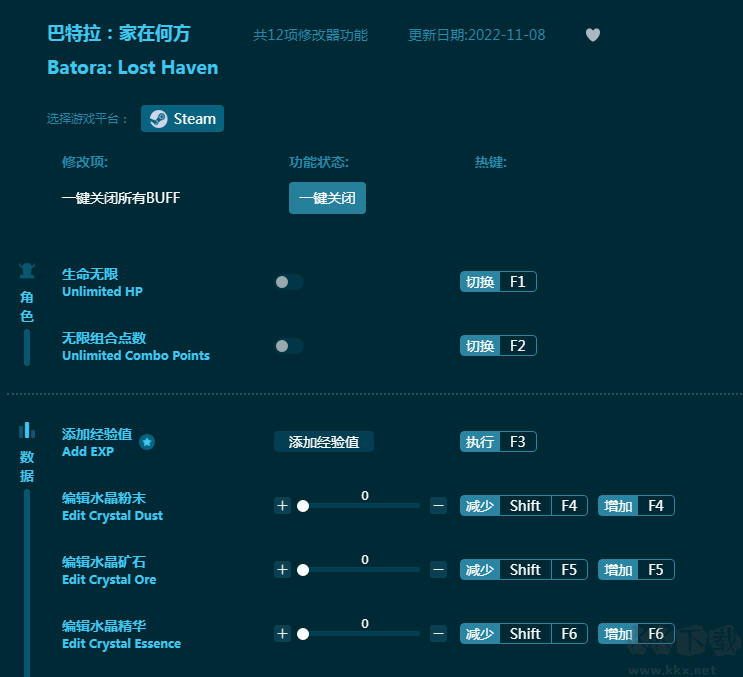Viewport: 743px width, 677px height.
Task: Click 减少 Shift F5 hotkey button
Action: (524, 570)
